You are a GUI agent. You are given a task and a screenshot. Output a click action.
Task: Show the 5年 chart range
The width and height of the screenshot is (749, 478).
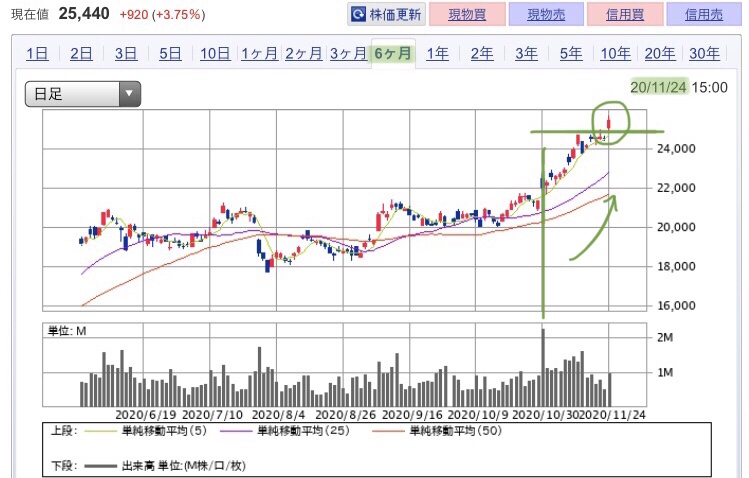click(x=571, y=53)
